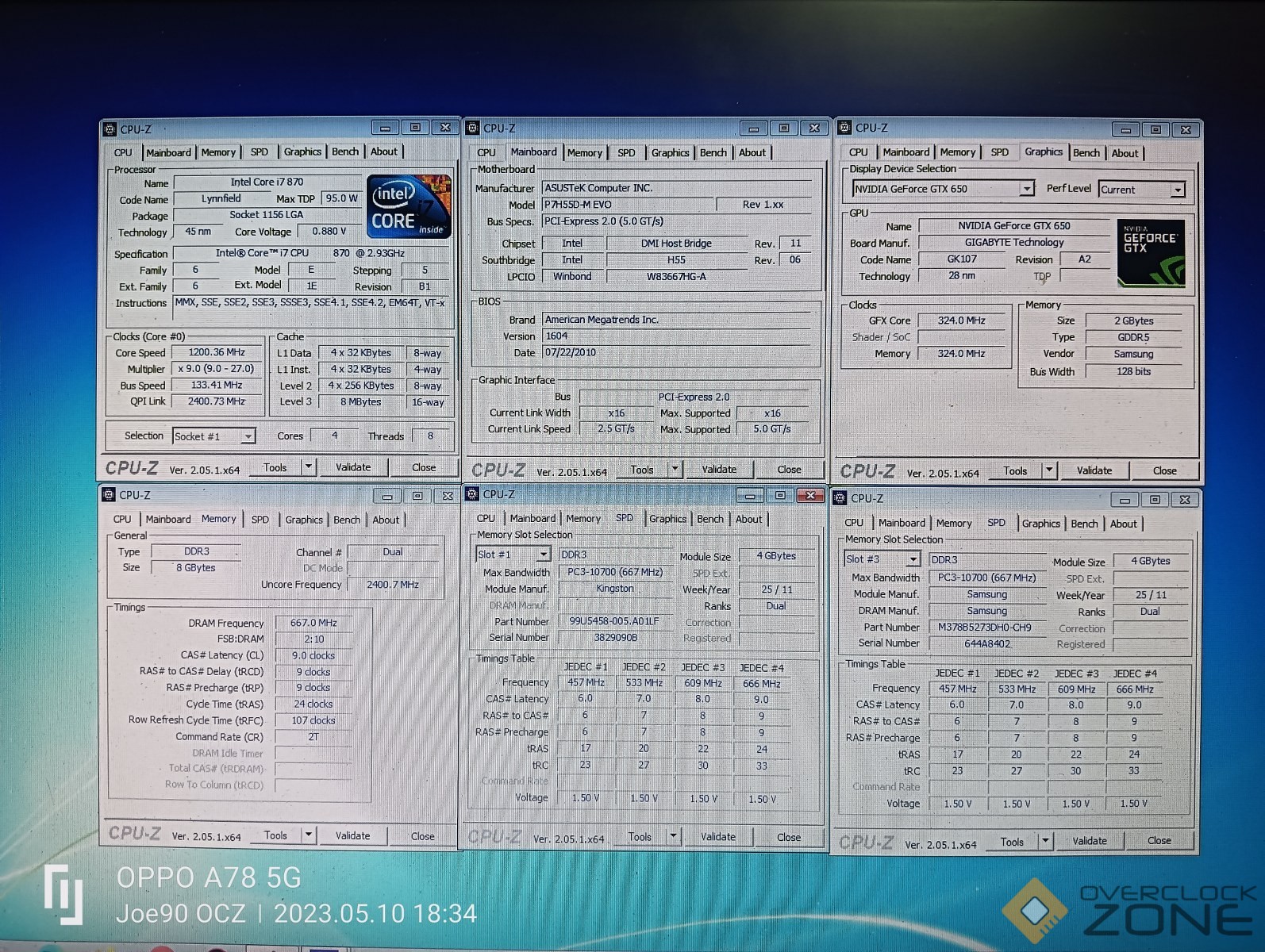Screen dimensions: 1265x952
Task: Expand Tools arrow in motherboard window
Action: 675,469
